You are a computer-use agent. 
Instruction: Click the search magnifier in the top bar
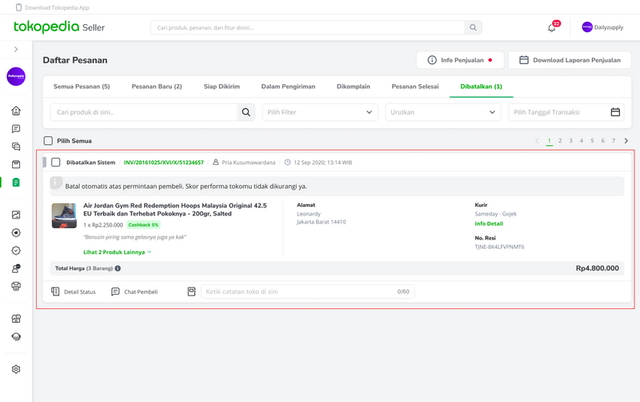(473, 28)
